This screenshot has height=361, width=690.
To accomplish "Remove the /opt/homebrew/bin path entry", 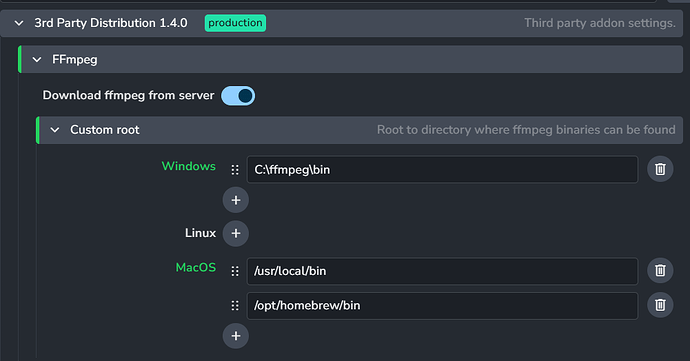I will tap(660, 305).
